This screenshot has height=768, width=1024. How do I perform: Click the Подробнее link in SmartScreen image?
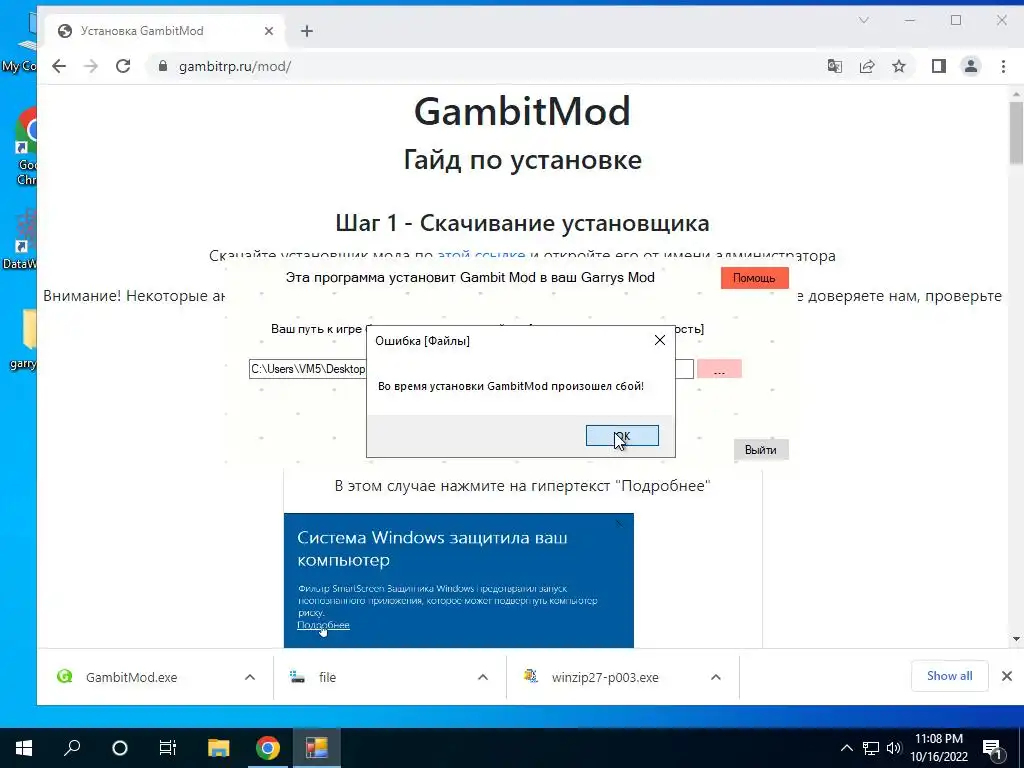coord(323,625)
